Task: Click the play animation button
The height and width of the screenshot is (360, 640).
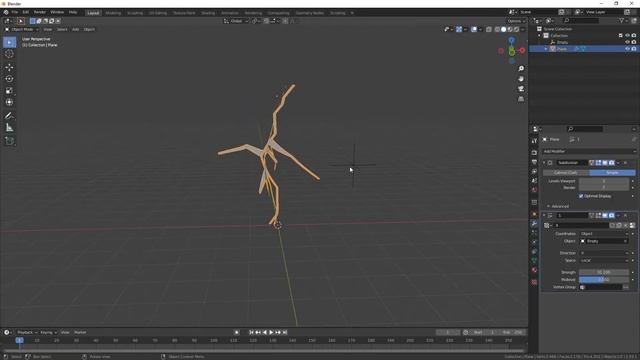Action: coord(271,333)
